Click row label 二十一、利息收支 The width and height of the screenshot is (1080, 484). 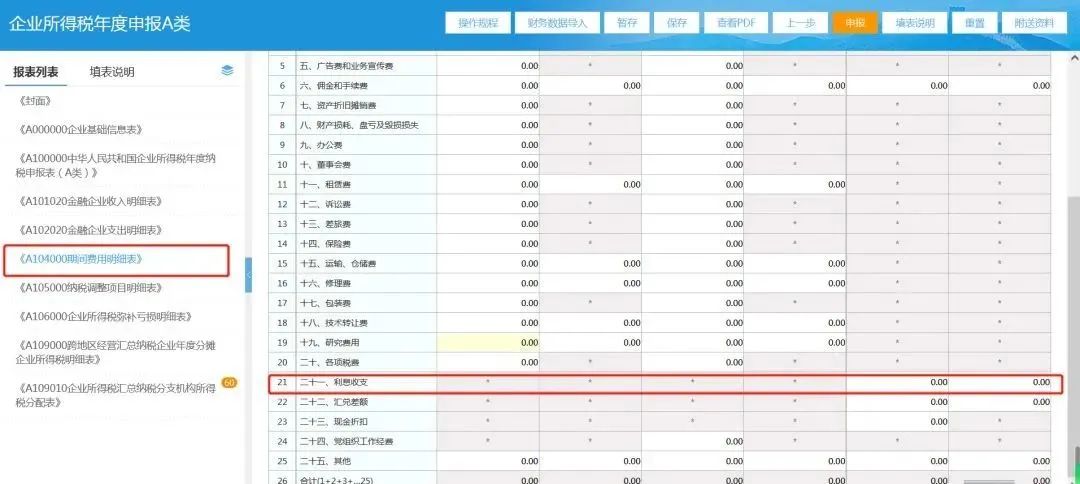(333, 381)
